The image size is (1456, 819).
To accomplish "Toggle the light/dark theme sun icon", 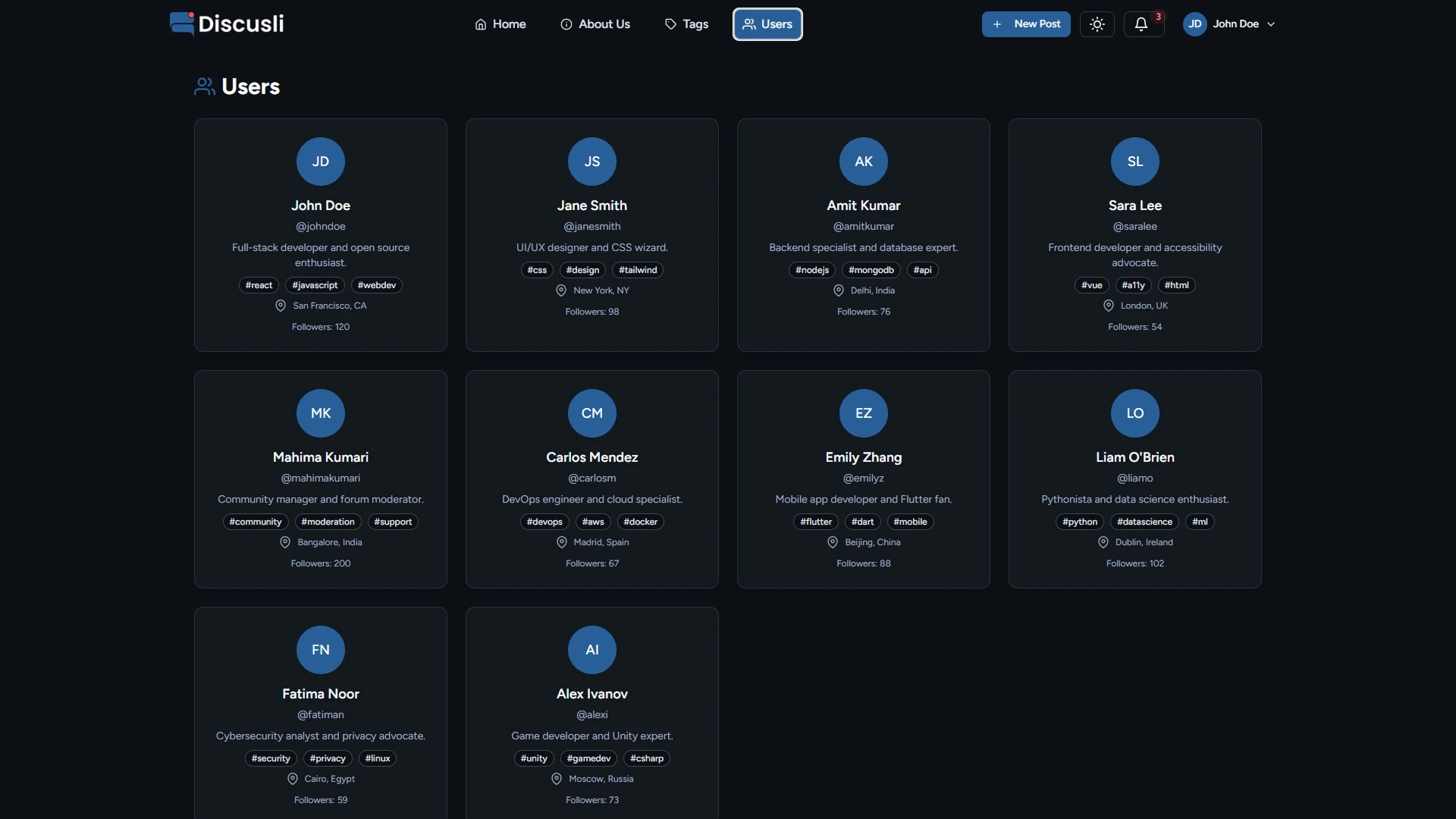I will (x=1097, y=24).
